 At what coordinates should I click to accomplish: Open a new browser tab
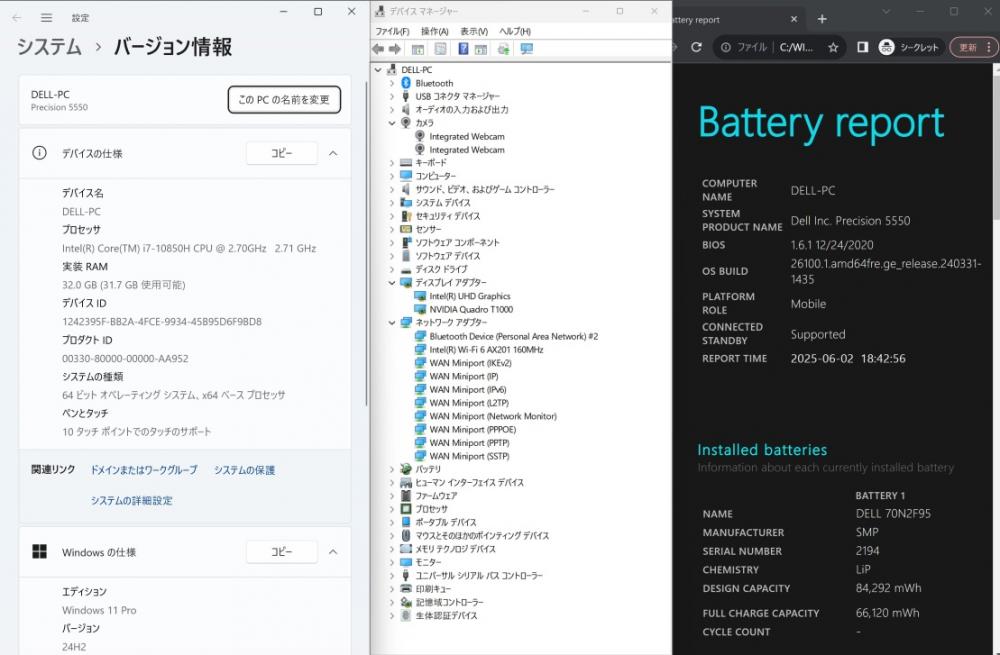point(822,19)
